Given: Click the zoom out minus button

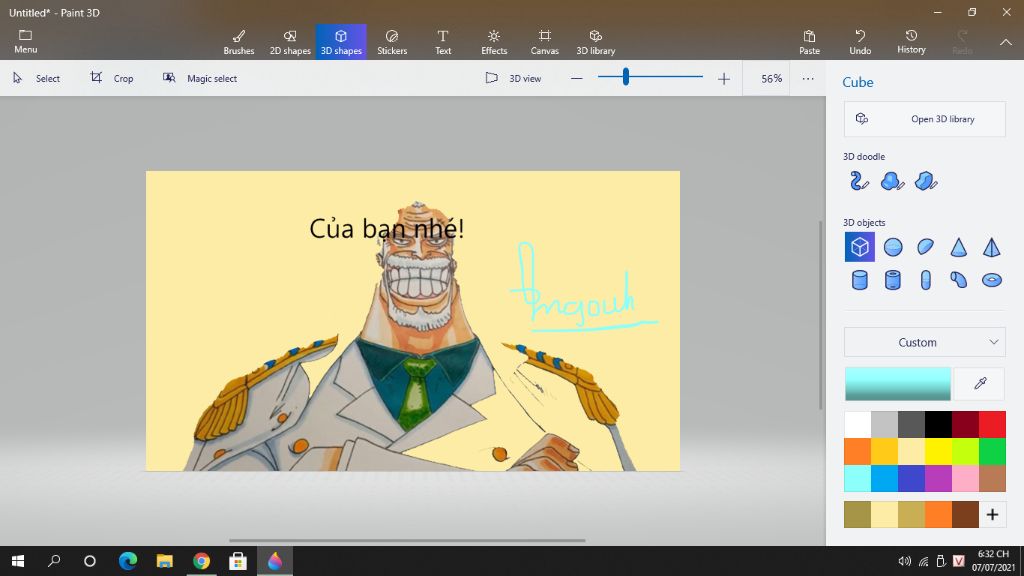Looking at the screenshot, I should point(577,78).
